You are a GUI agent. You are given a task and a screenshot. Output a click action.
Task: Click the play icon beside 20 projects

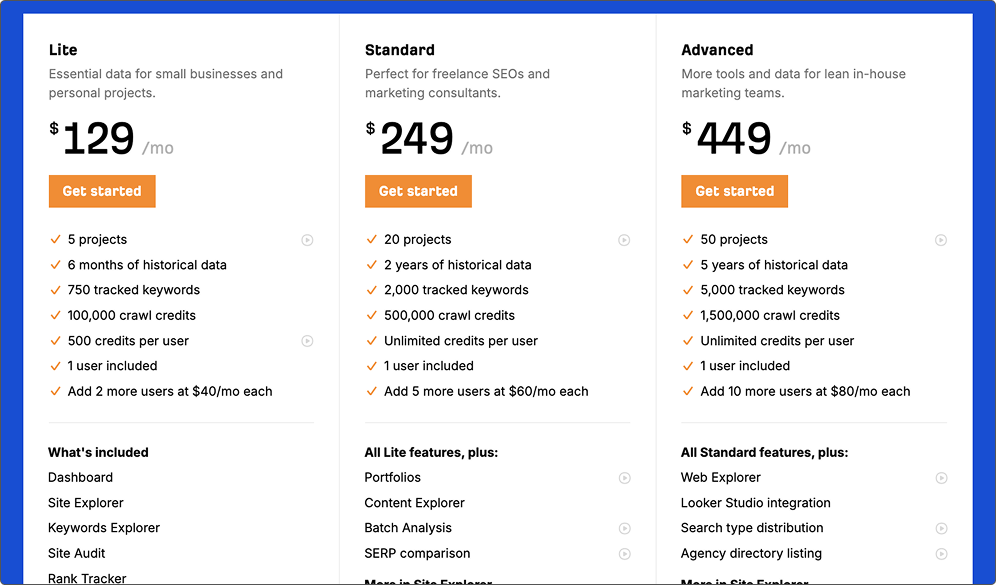[624, 240]
